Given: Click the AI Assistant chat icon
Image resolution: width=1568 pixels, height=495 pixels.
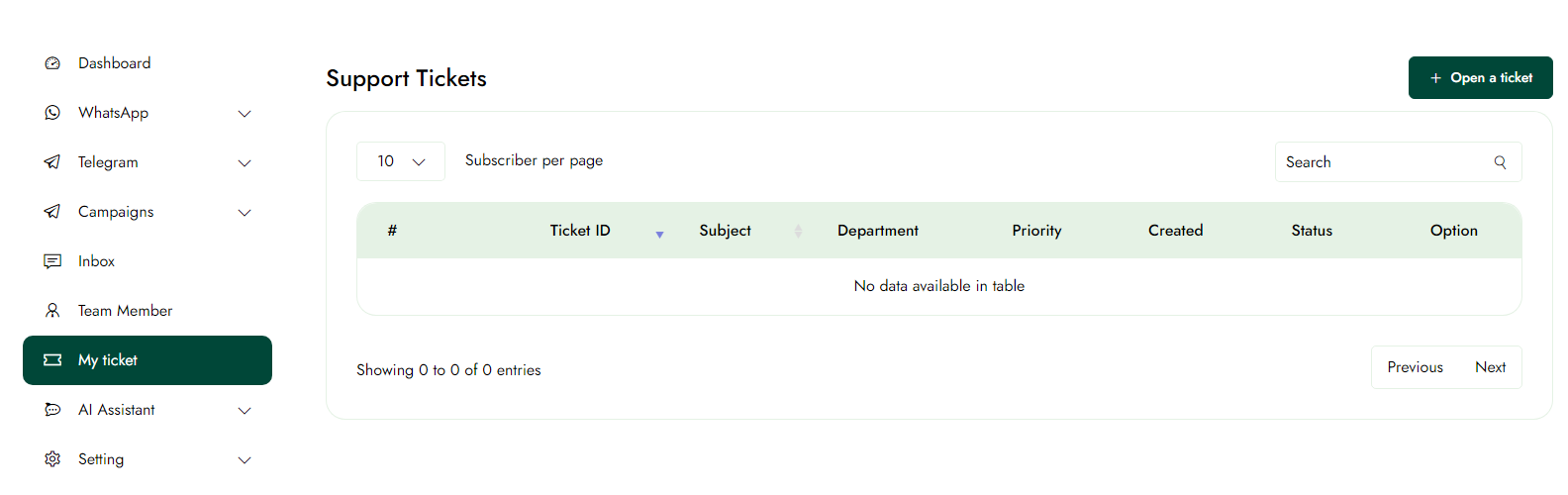Looking at the screenshot, I should 52,410.
